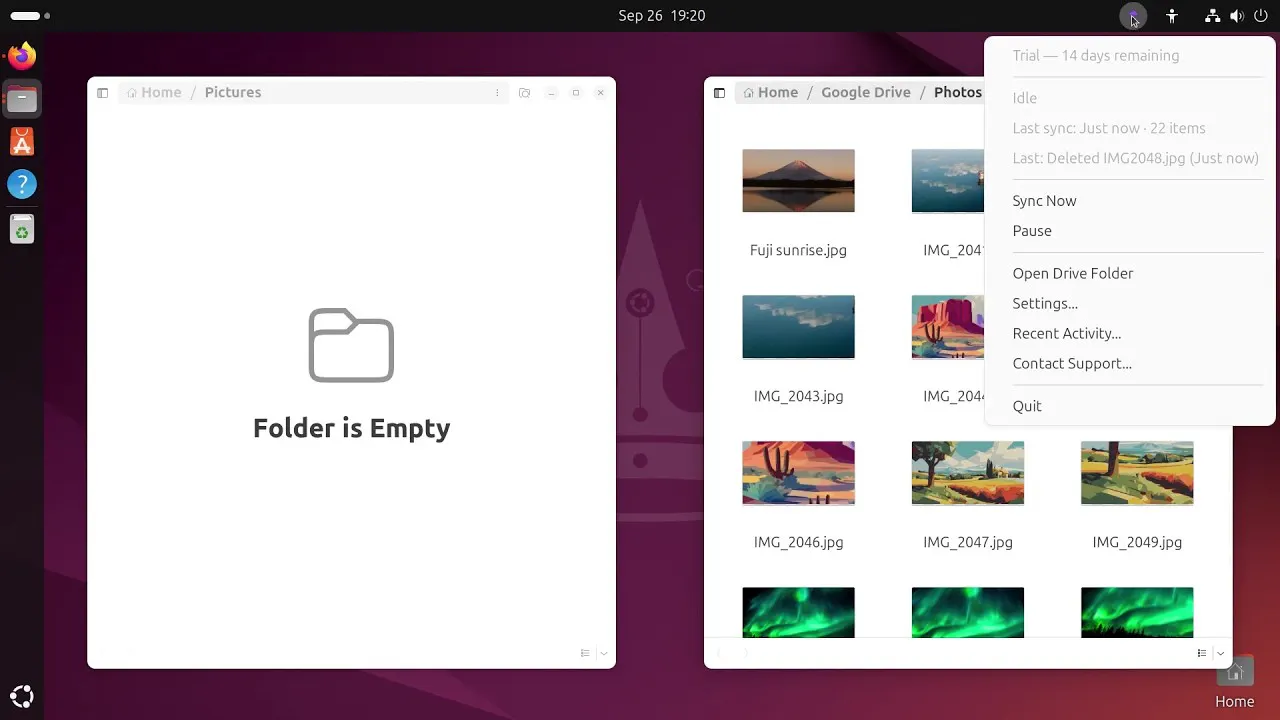Open the top bar clock Sep 26 19:20
Image resolution: width=1280 pixels, height=720 pixels.
coord(662,16)
